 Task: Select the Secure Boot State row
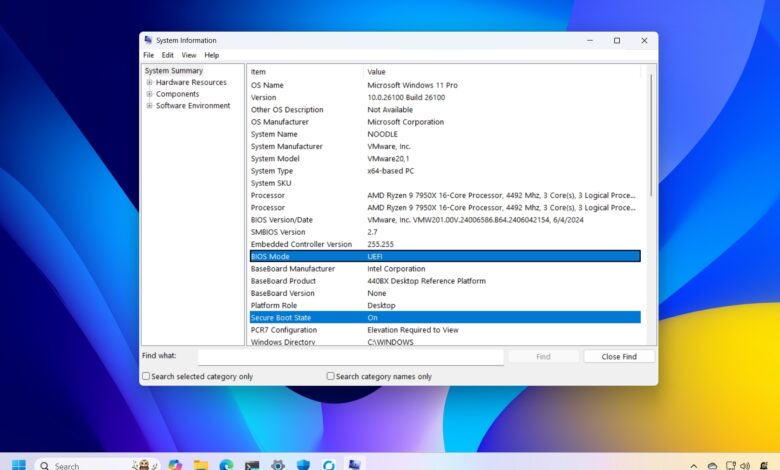(x=445, y=317)
